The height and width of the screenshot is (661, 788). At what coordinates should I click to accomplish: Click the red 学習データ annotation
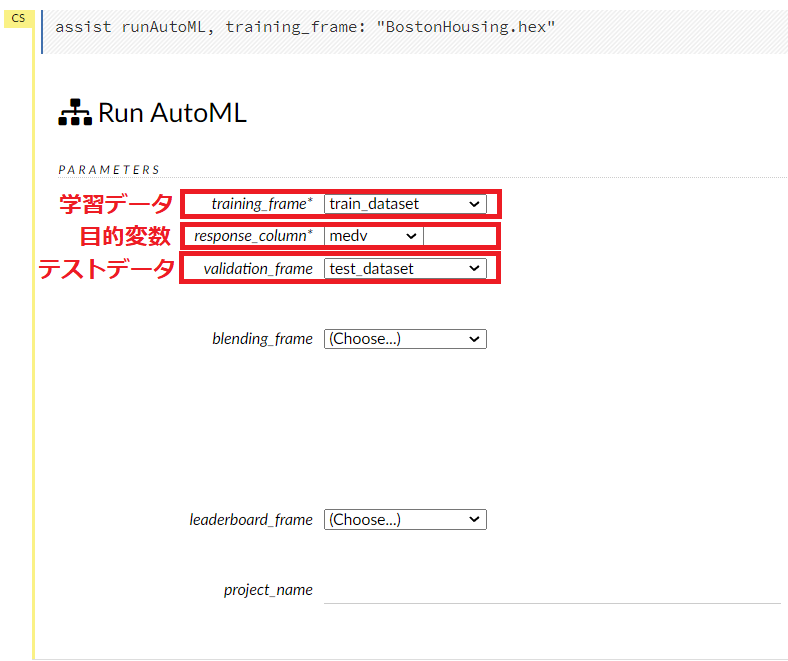(x=115, y=204)
